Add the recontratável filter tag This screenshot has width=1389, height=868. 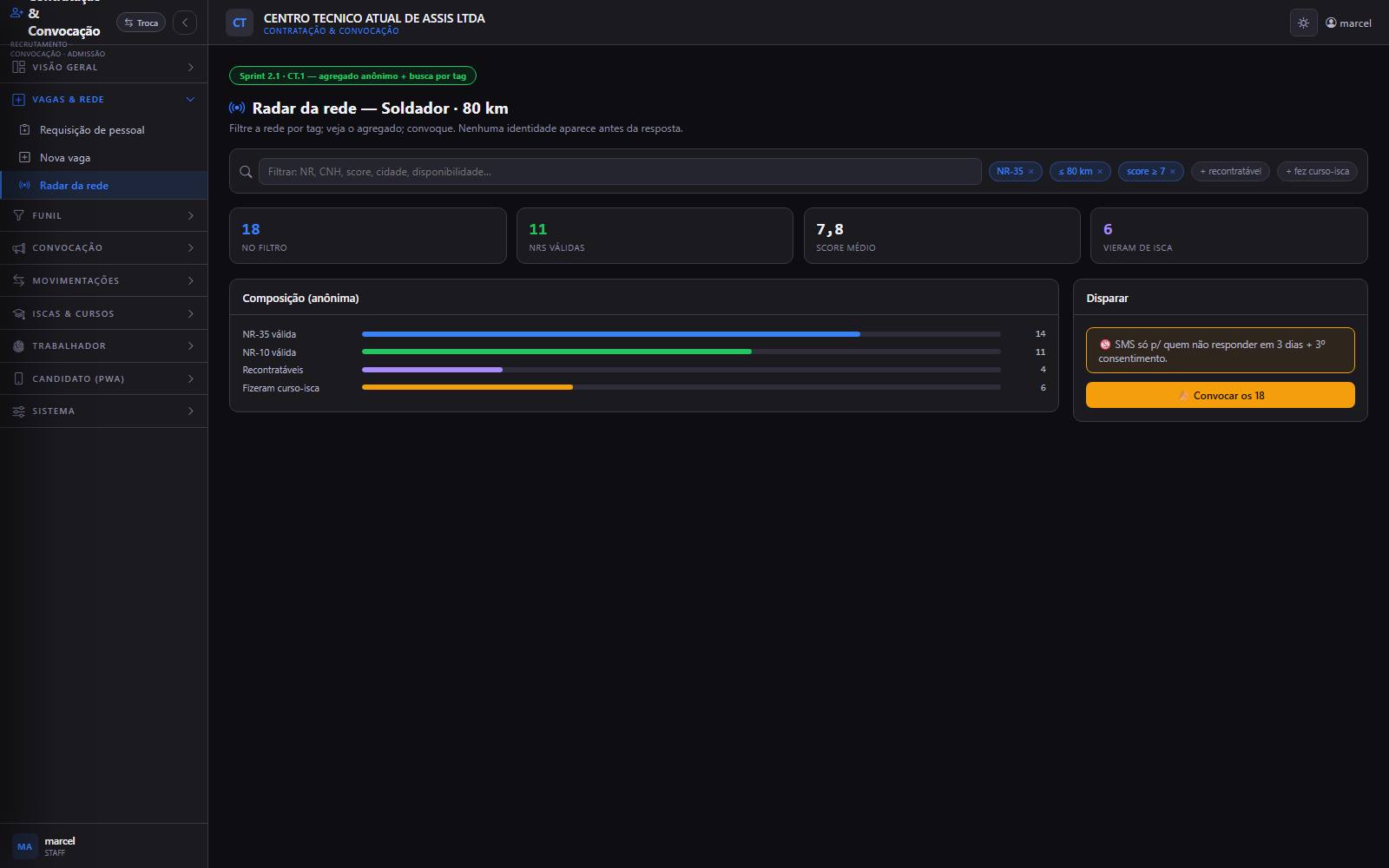pos(1230,172)
